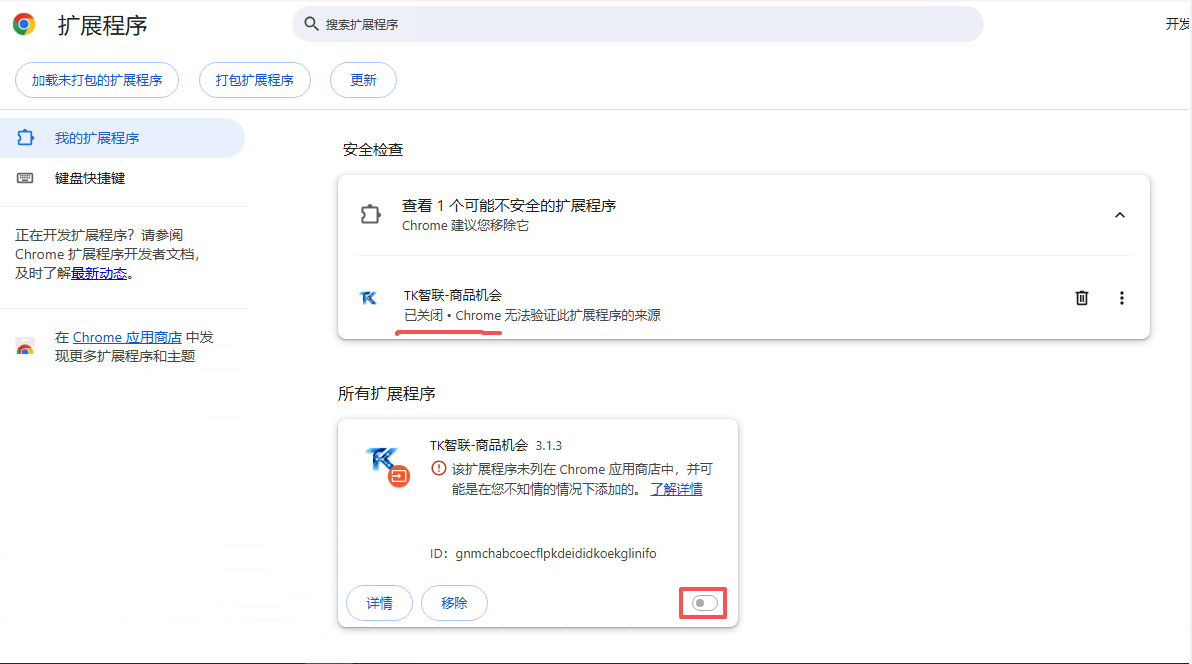1192x664 pixels.
Task: Open the three-dot menu for TK智联
Action: [x=1122, y=298]
